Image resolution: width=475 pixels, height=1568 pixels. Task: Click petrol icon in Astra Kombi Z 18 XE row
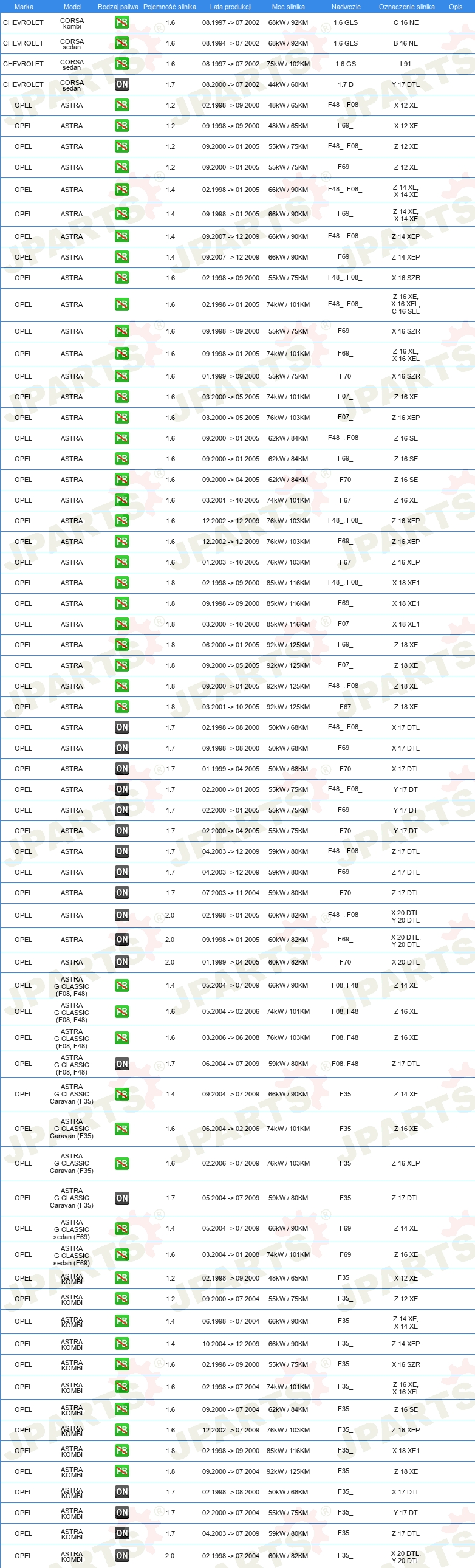121,1472
